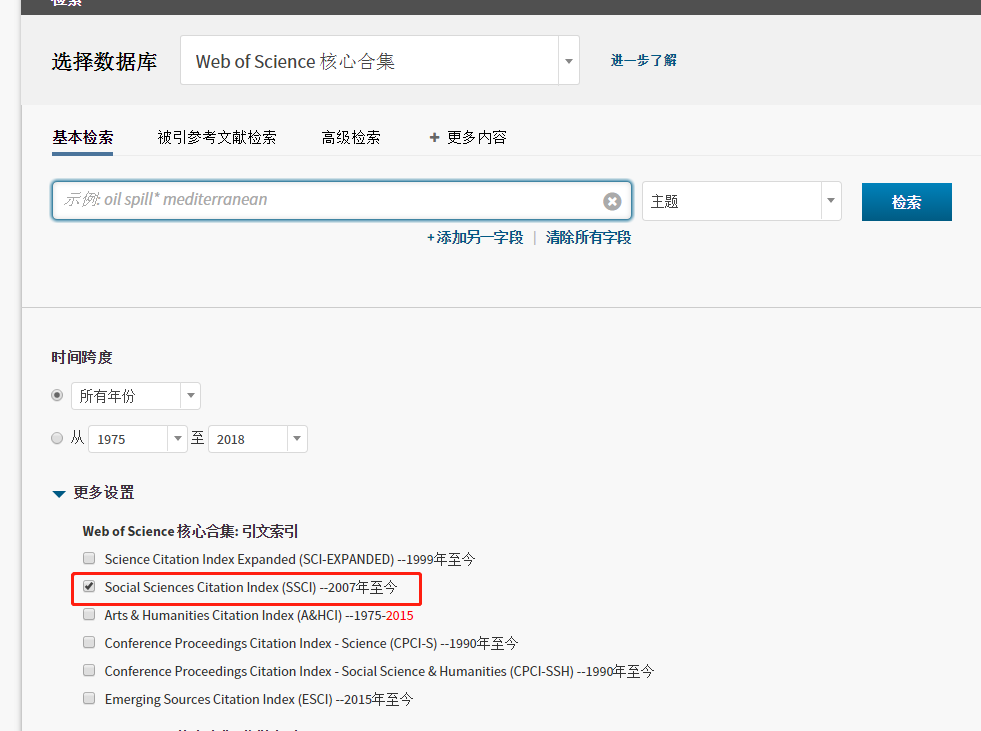The height and width of the screenshot is (731, 981).
Task: Enable the Emerging Sources Citation Index checkbox
Action: point(89,698)
